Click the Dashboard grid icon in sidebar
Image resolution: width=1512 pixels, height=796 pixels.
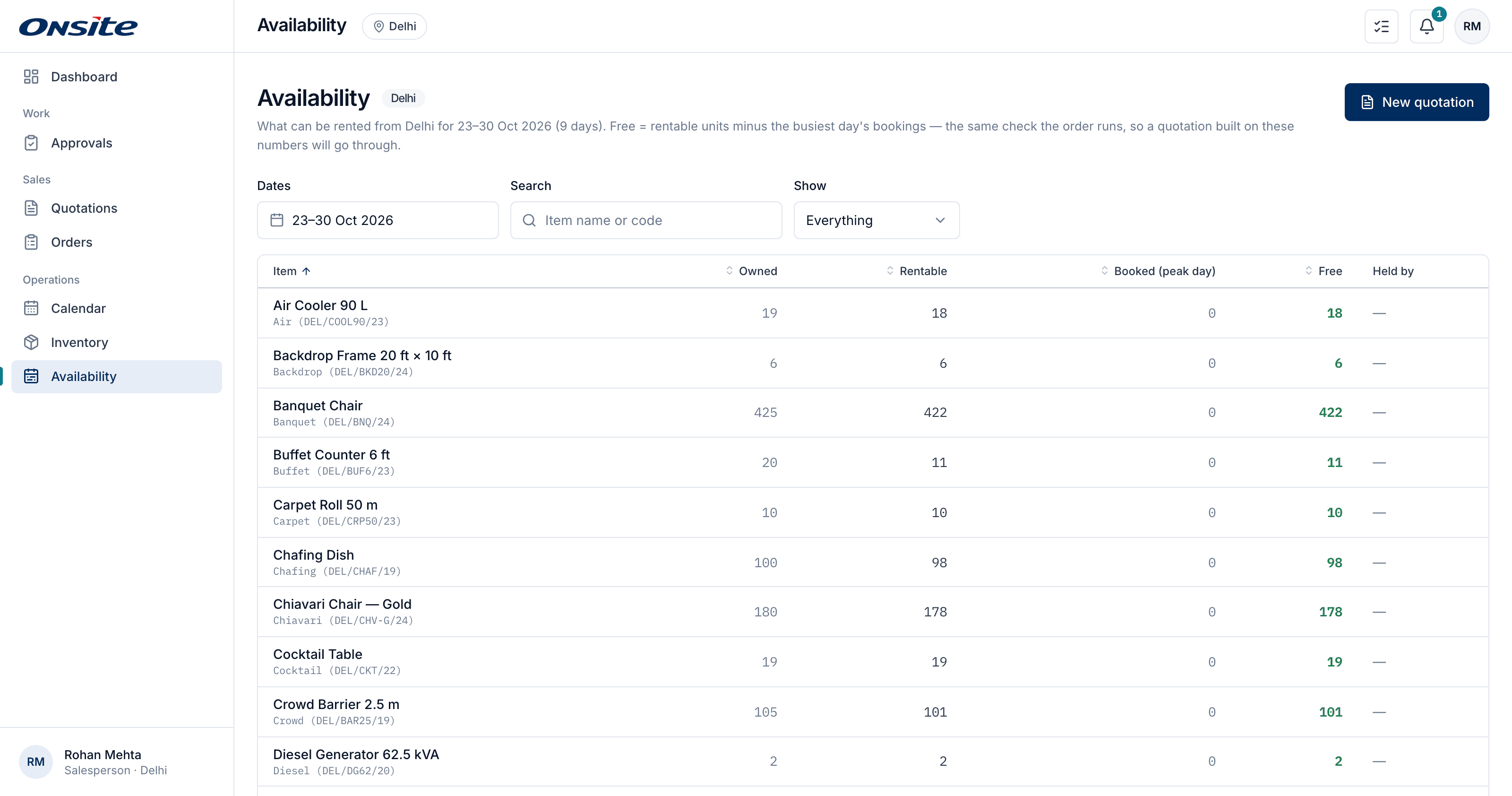[31, 77]
